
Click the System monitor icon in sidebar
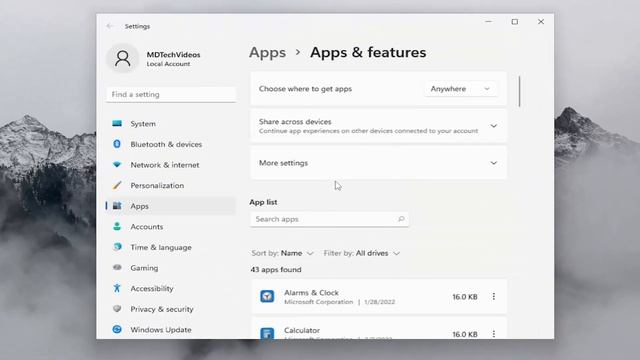pos(117,123)
